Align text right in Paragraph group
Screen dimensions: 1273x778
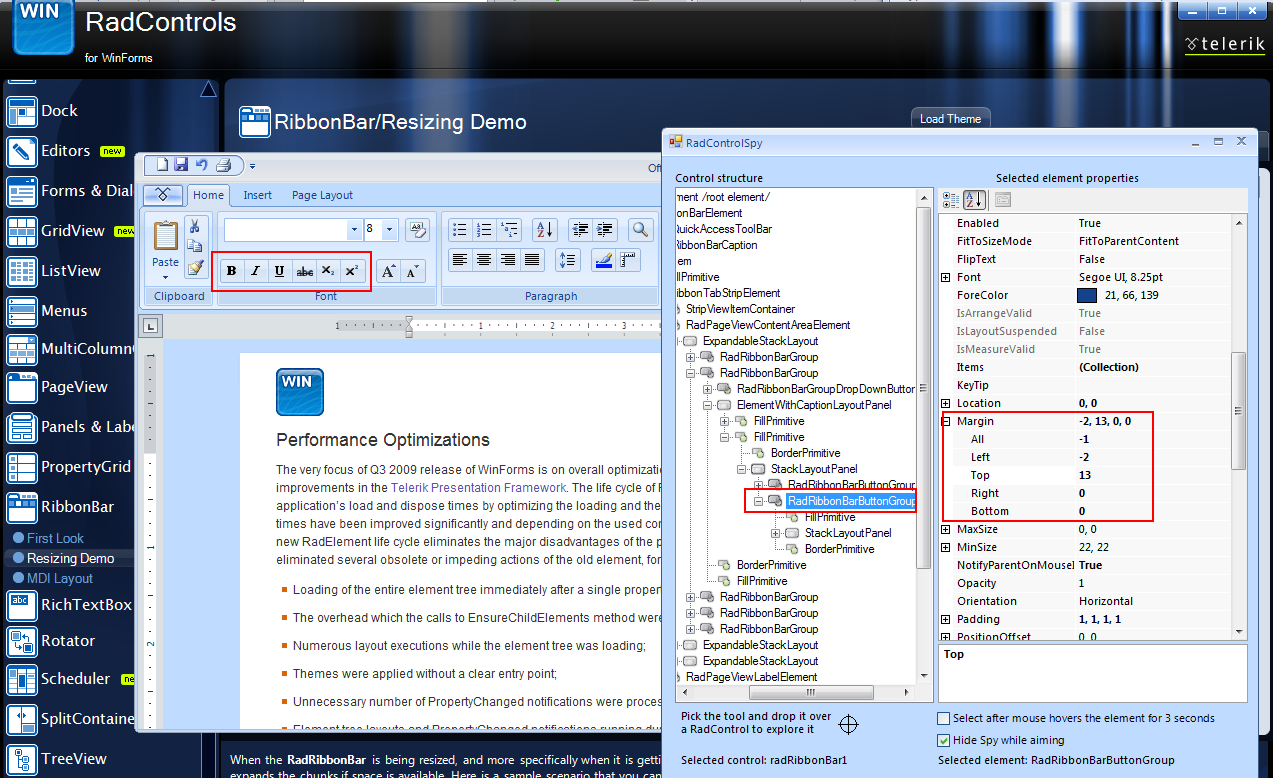(508, 260)
